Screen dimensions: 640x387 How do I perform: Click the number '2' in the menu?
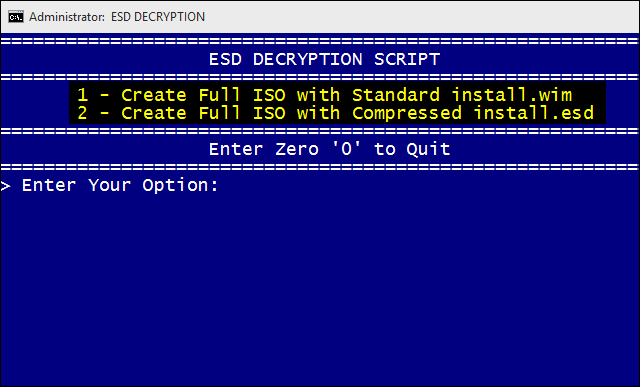coord(82,113)
